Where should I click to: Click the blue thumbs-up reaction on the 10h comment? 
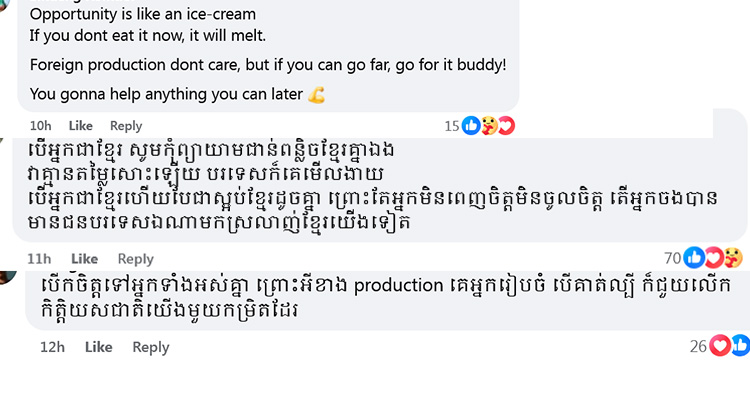(x=471, y=126)
